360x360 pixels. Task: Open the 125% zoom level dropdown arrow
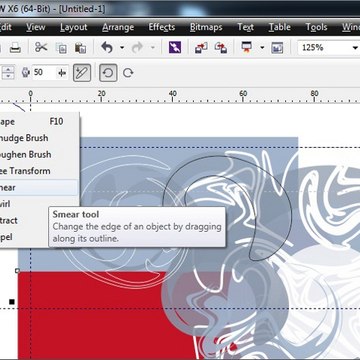355,48
